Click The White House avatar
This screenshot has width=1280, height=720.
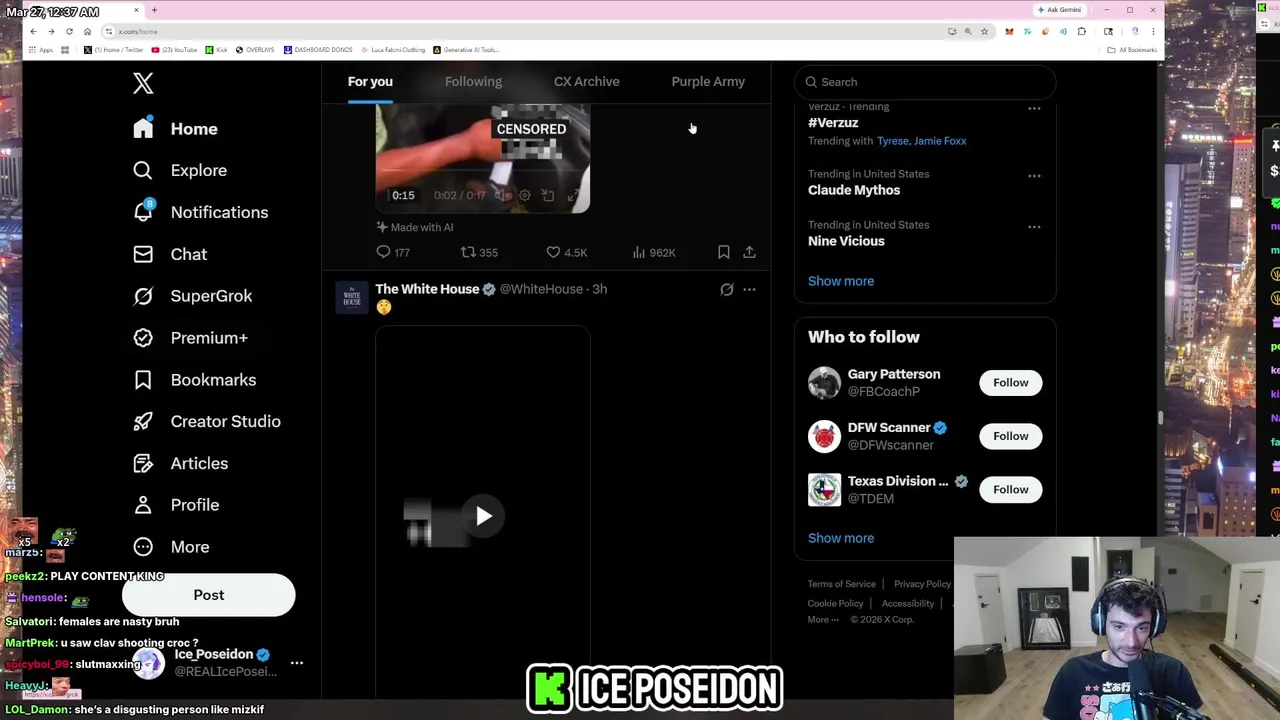[352, 297]
